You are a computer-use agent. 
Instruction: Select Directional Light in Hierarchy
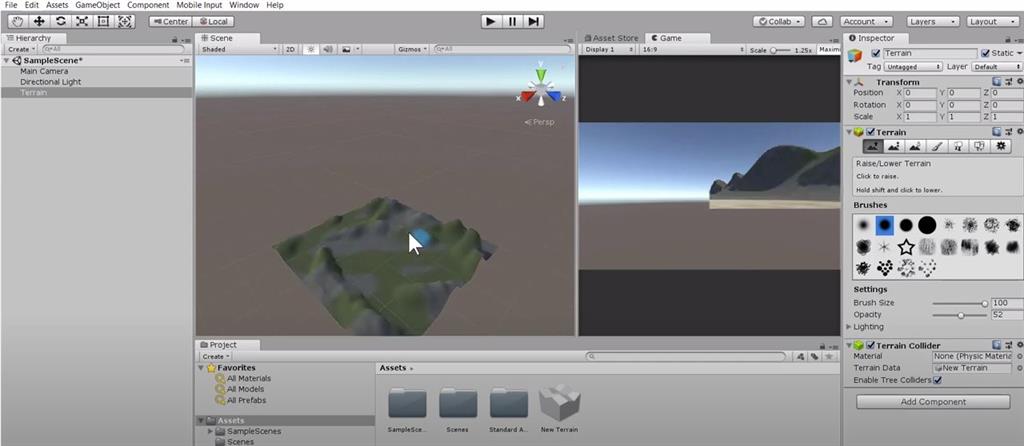pos(50,82)
